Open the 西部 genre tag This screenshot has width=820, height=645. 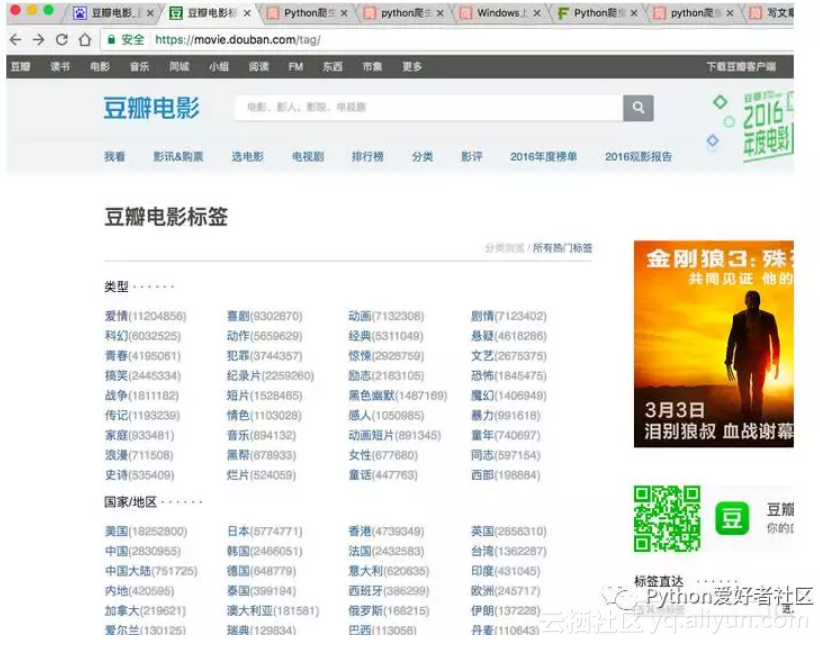pyautogui.click(x=482, y=475)
